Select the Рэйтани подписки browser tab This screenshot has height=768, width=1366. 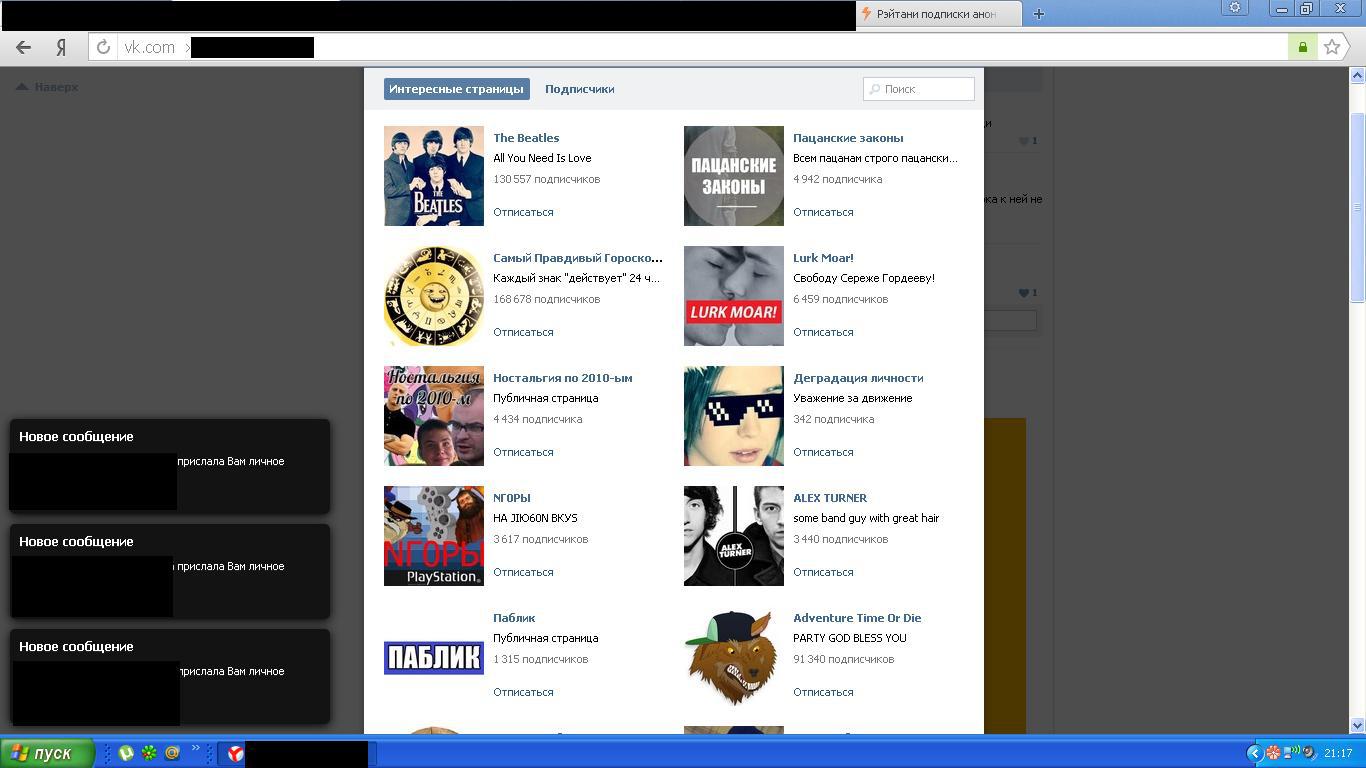point(938,14)
